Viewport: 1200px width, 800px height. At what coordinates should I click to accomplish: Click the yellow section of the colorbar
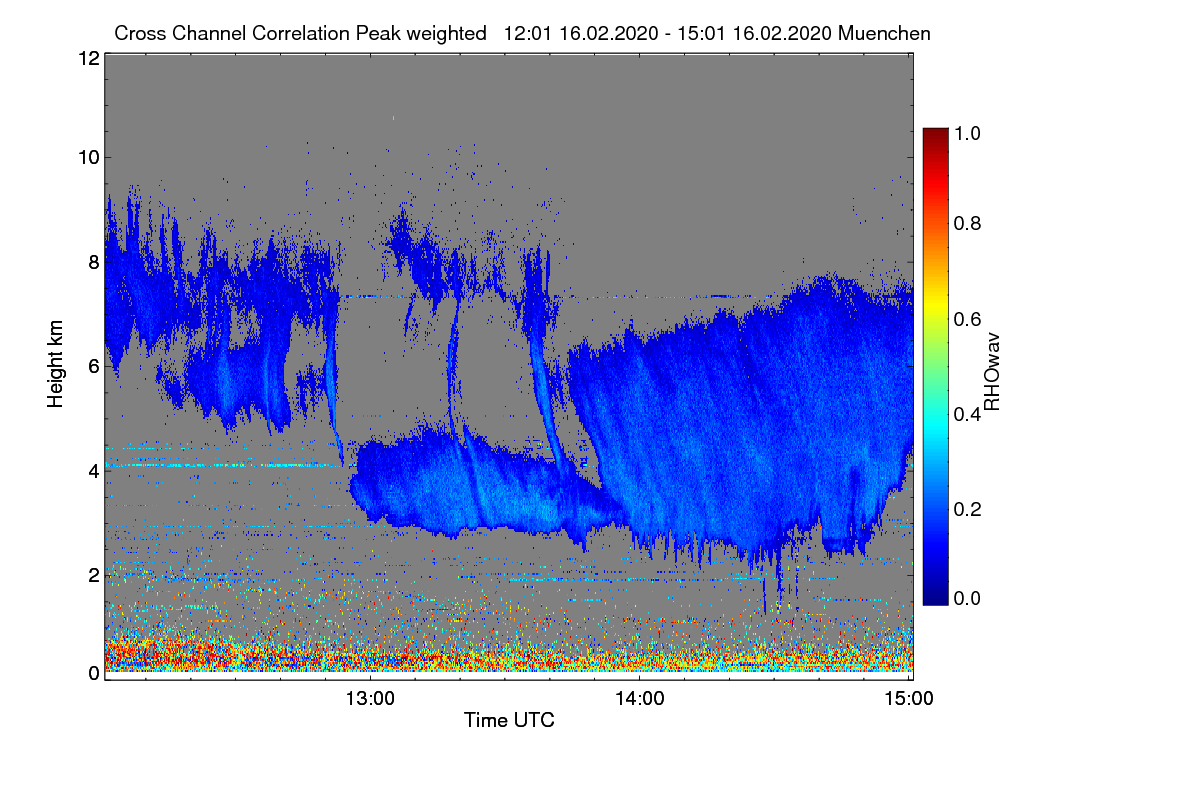(x=934, y=305)
